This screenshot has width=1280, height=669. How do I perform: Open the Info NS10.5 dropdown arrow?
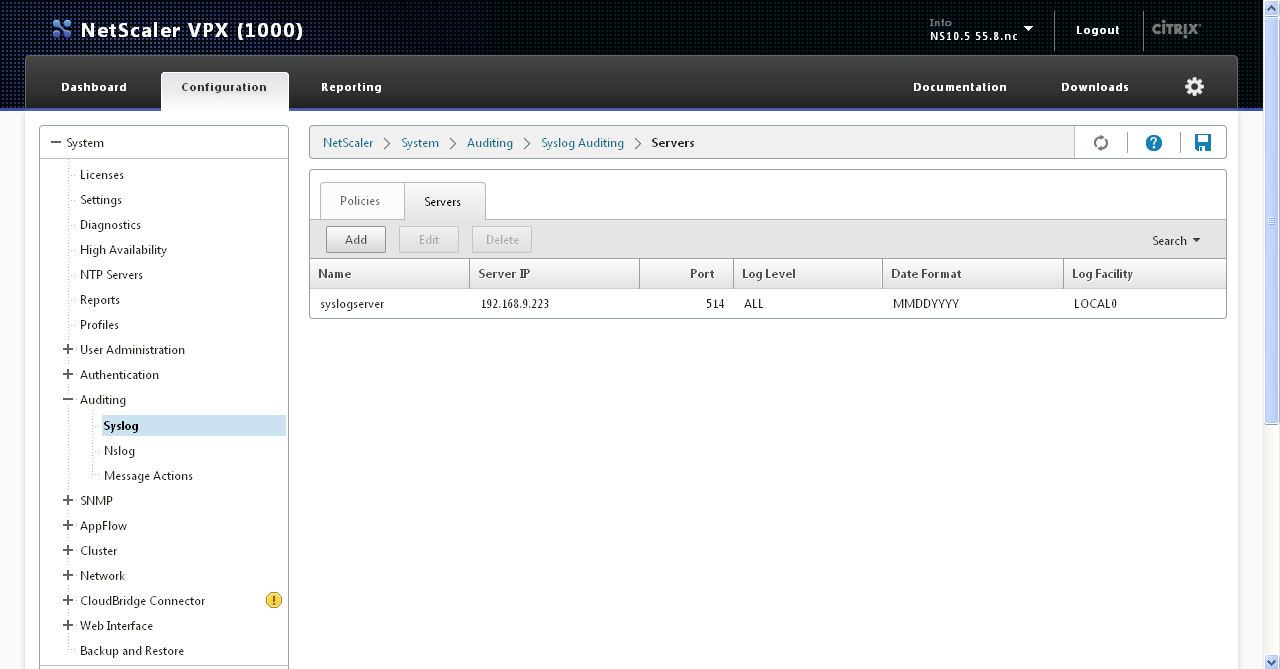coord(1028,28)
